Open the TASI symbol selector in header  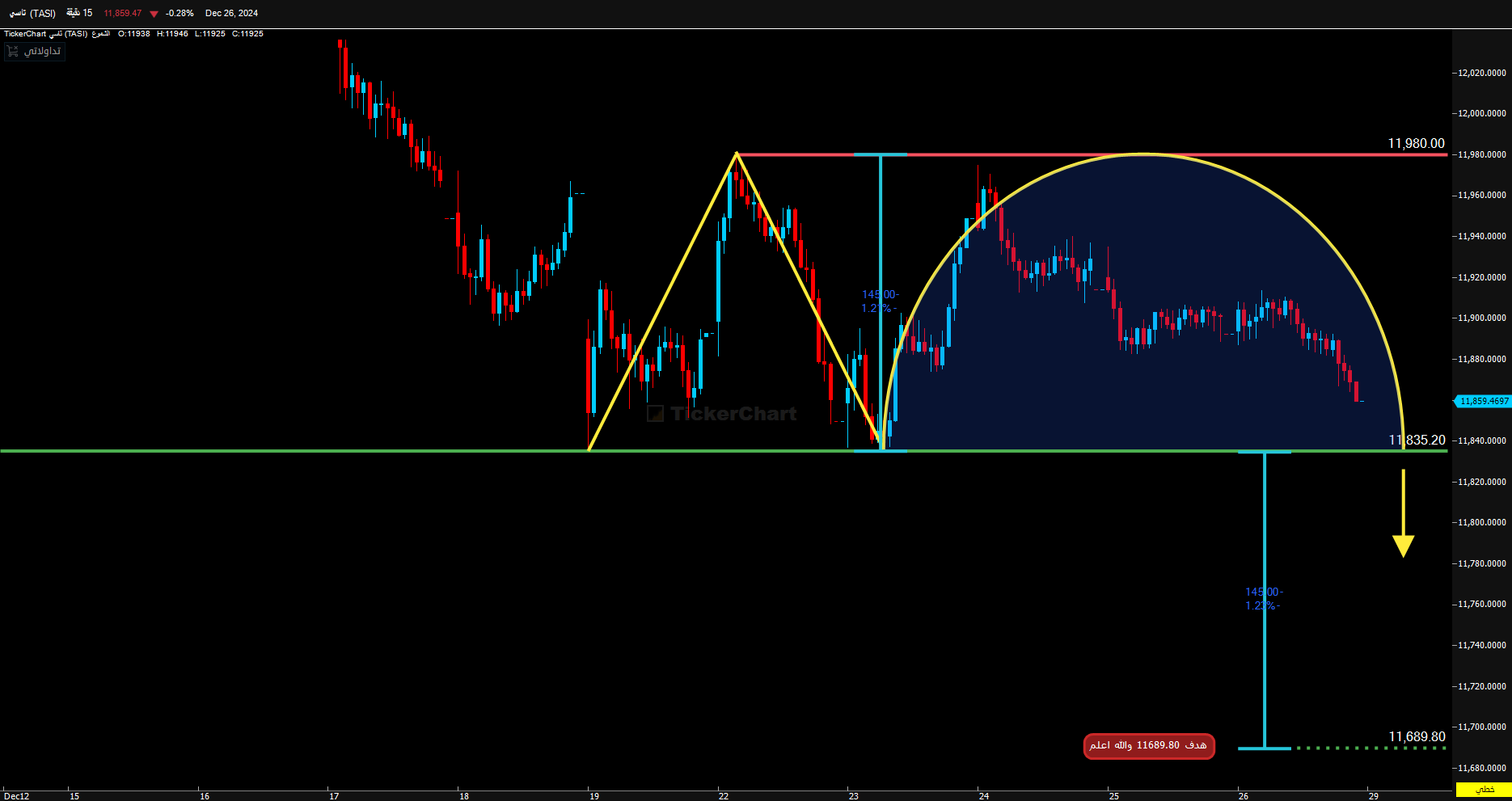click(32, 13)
